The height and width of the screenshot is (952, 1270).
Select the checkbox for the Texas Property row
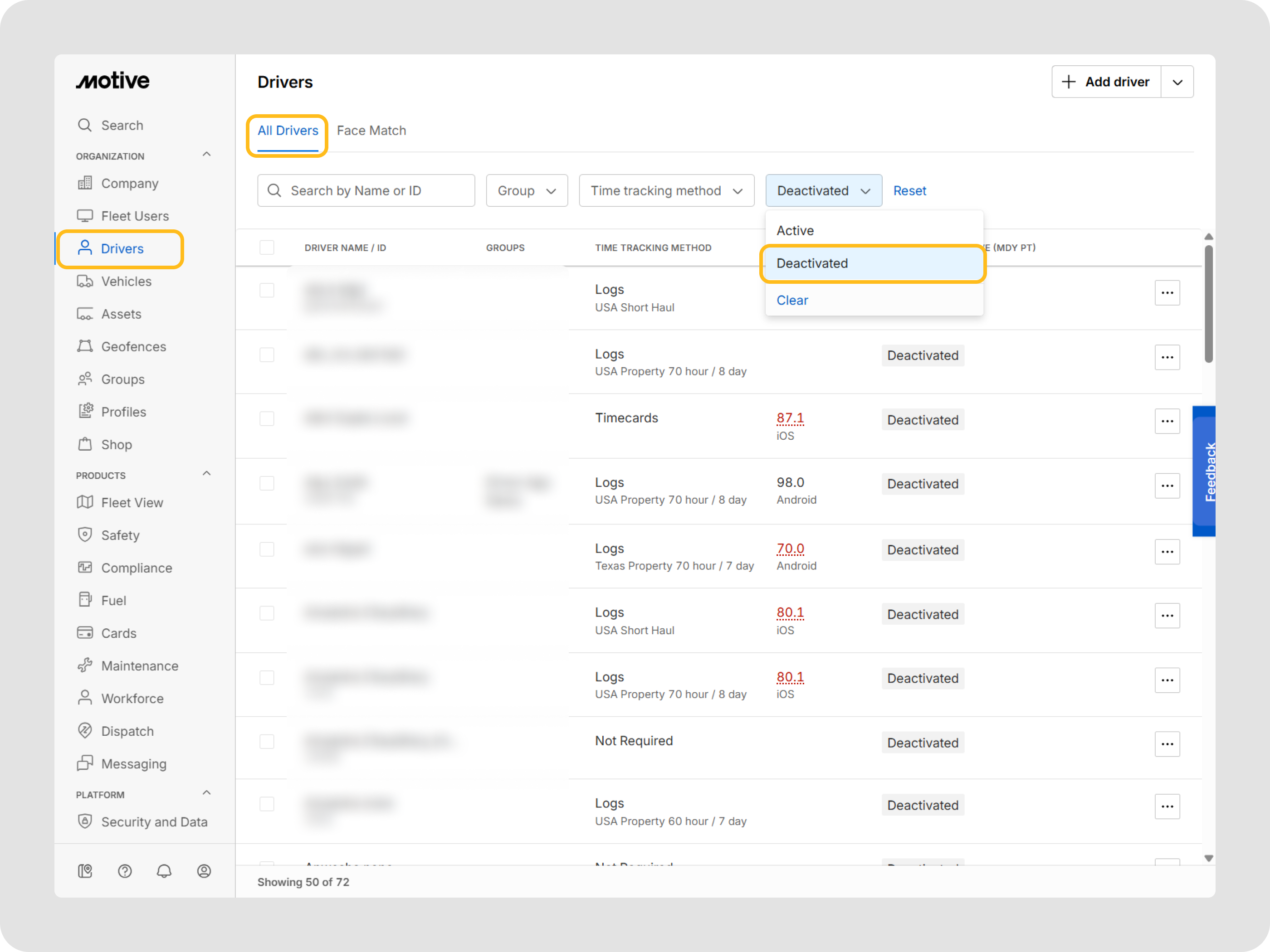click(x=267, y=549)
